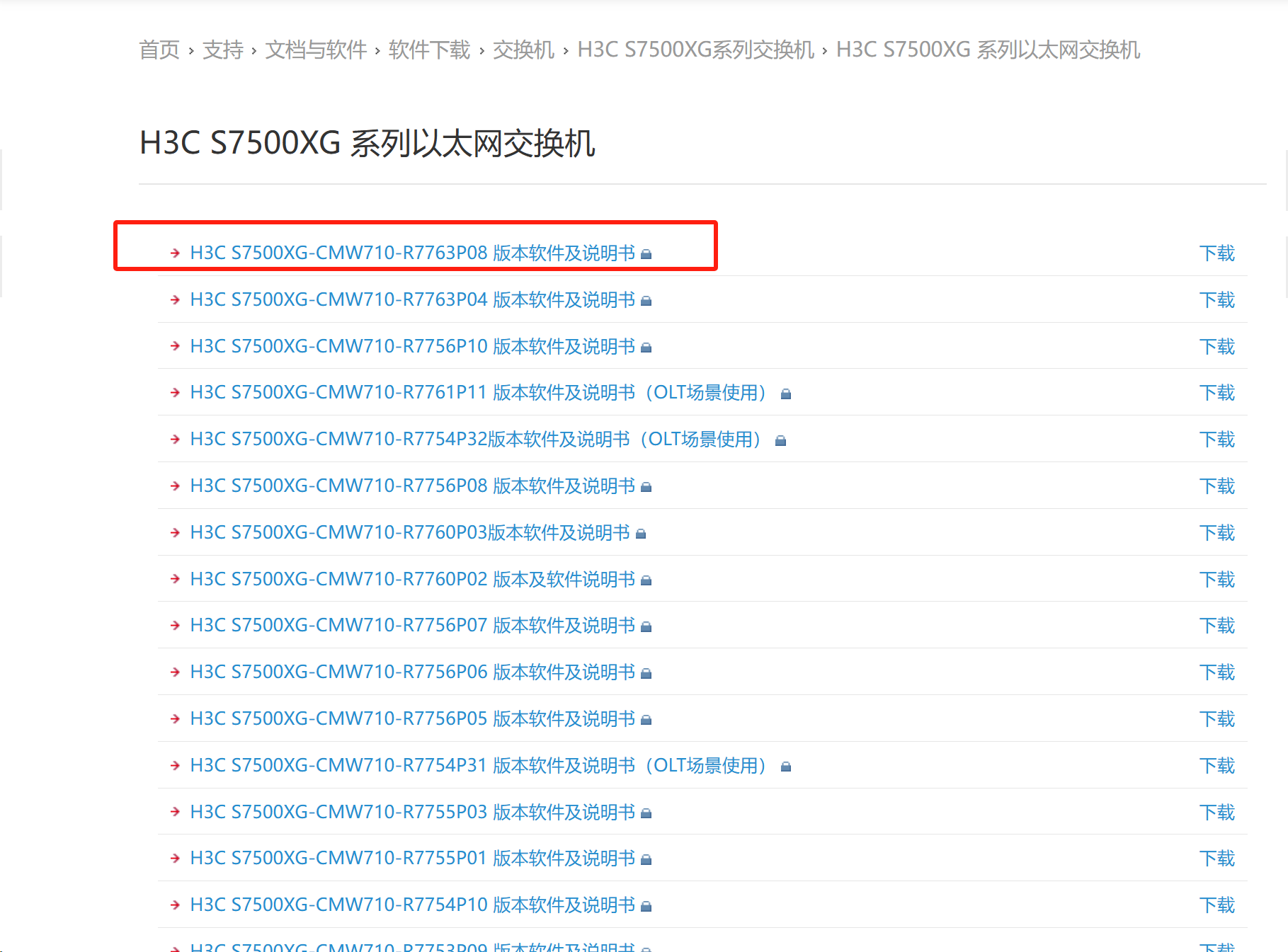Download the R7761P11 OLT version via 下载
Image resolution: width=1288 pixels, height=952 pixels.
pos(1217,392)
